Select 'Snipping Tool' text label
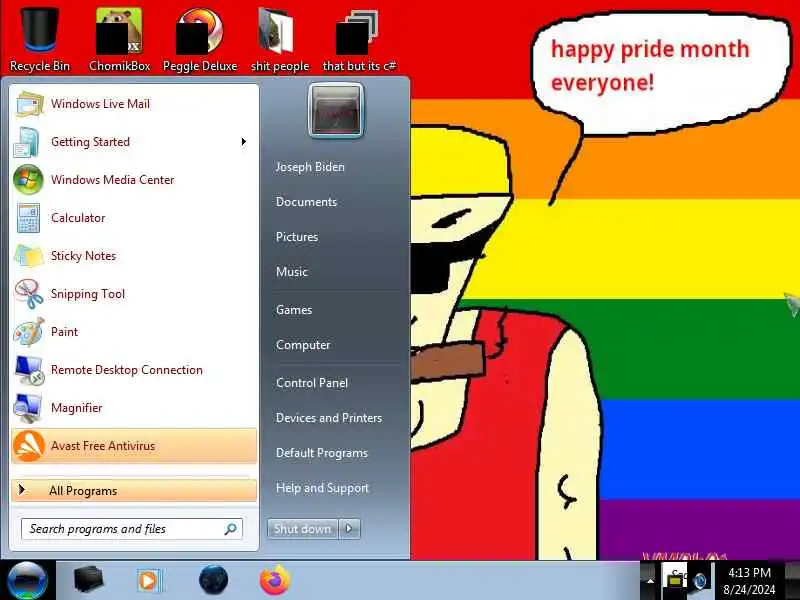Viewport: 800px width, 600px height. pyautogui.click(x=88, y=294)
